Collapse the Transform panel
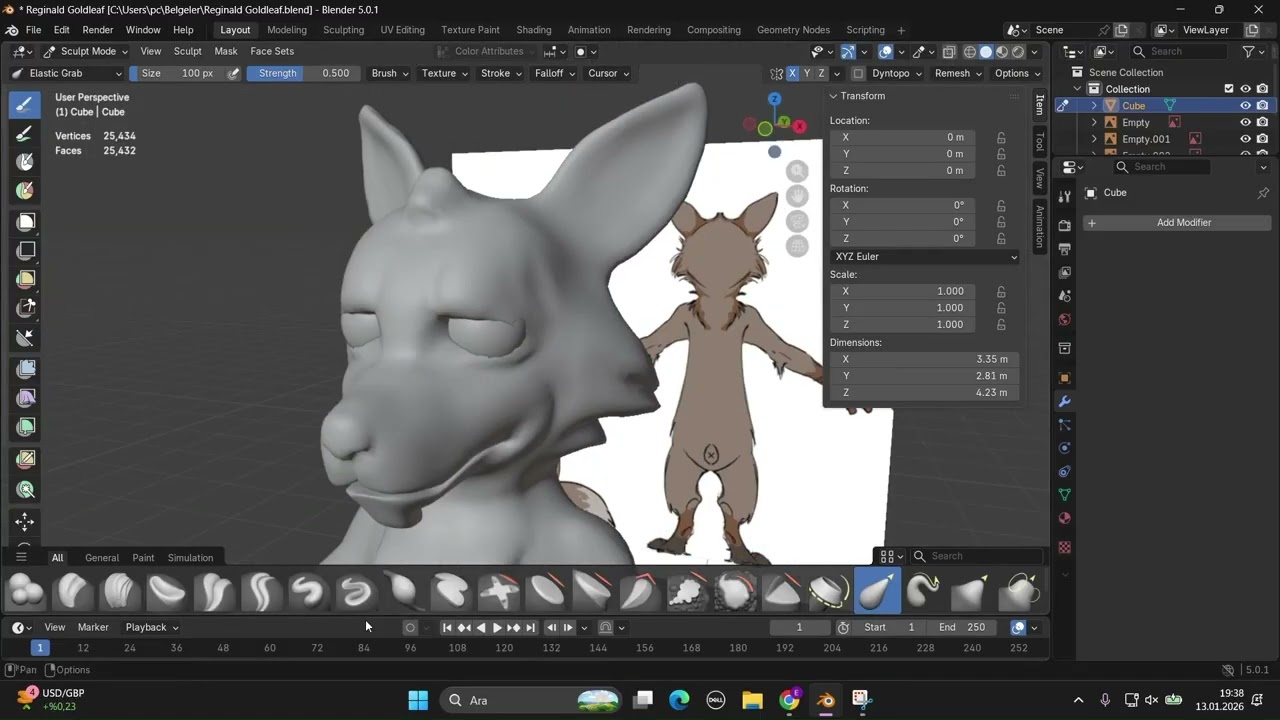This screenshot has width=1280, height=720. (833, 96)
